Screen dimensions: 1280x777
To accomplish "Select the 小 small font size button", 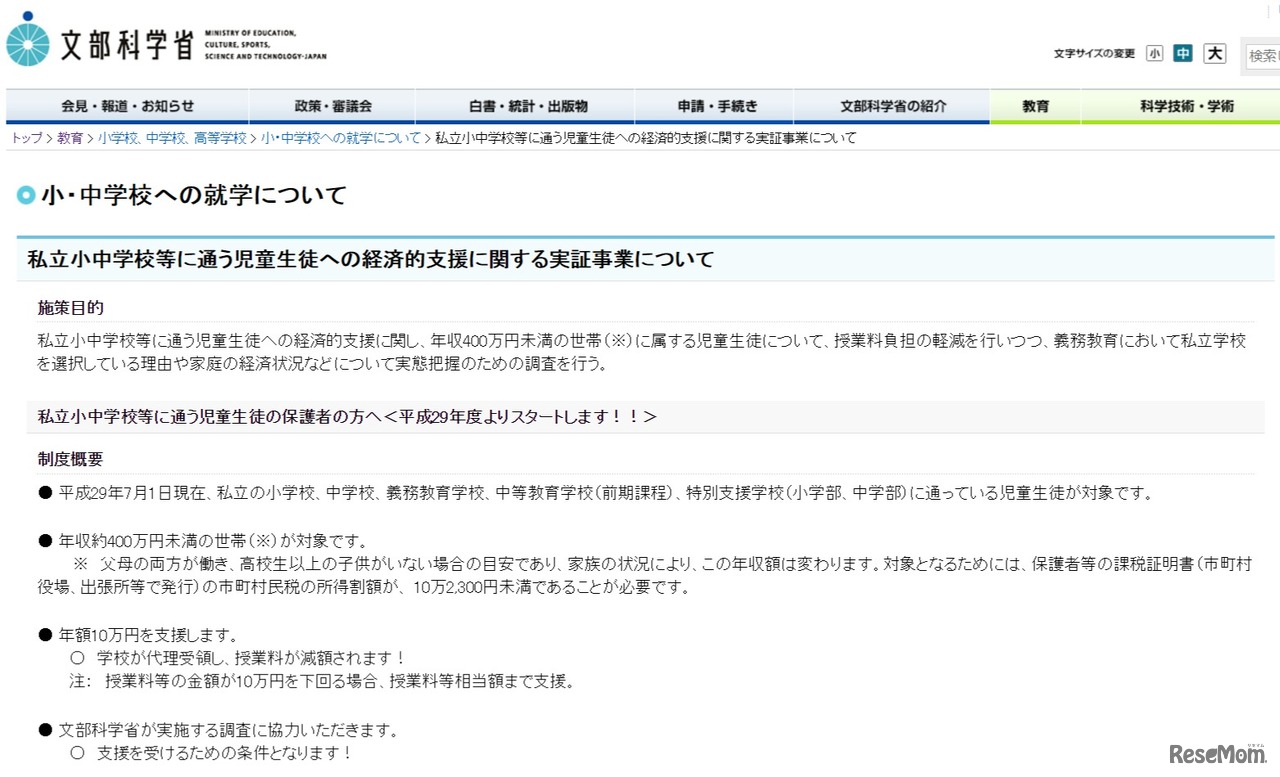I will [1154, 53].
